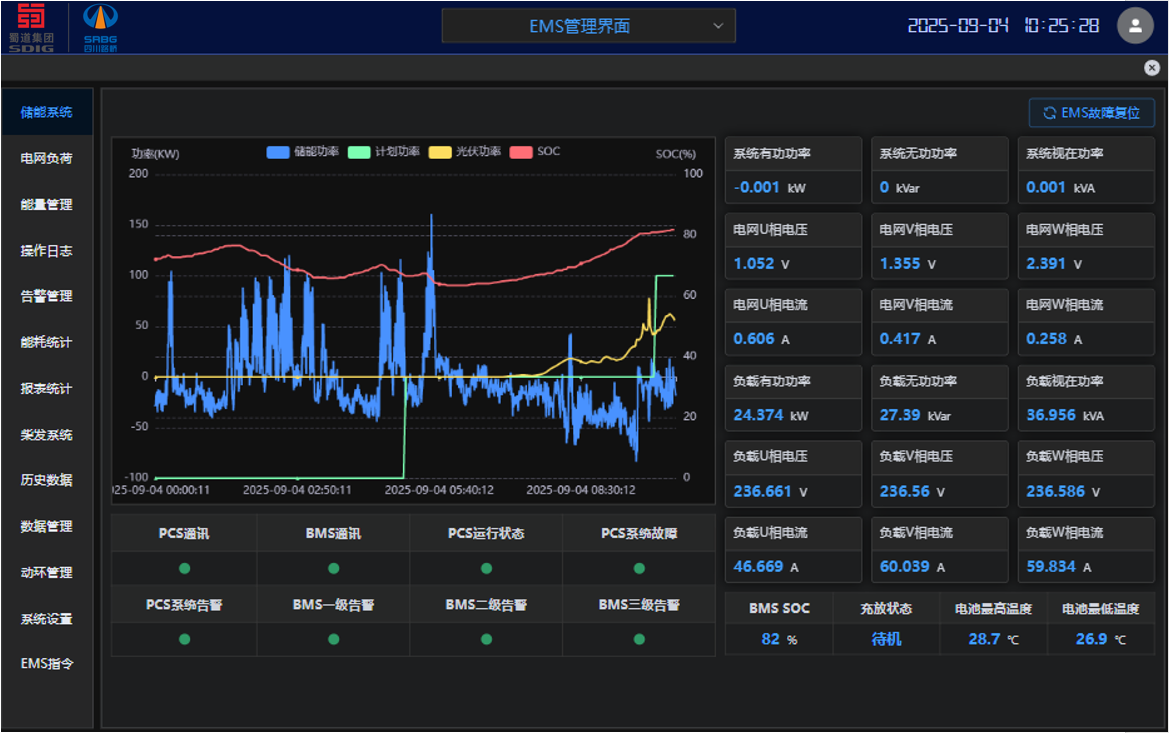Click the PCS系统故障 status indicator
This screenshot has width=1169, height=733.
pos(639,568)
